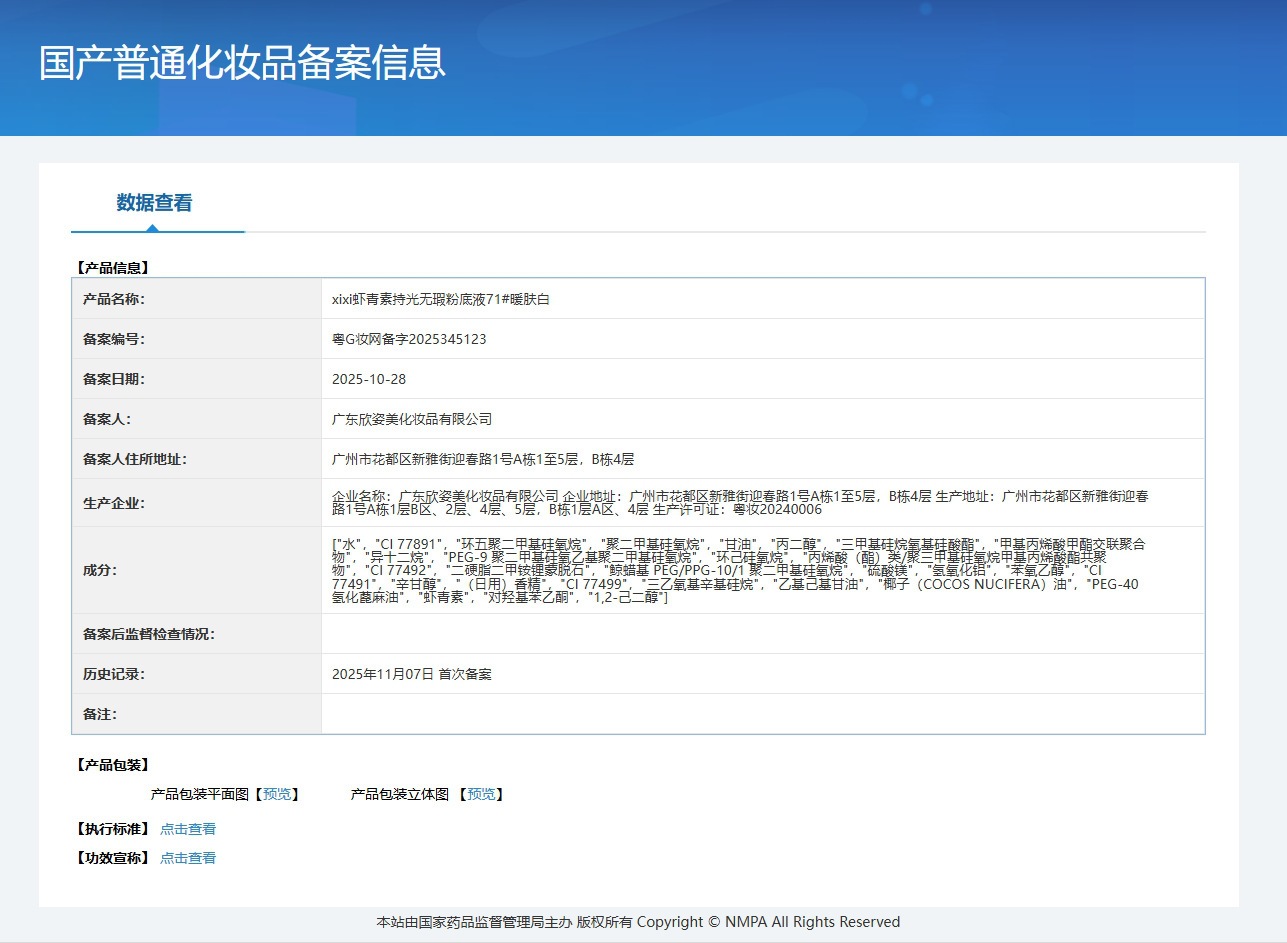Screen dimensions: 1287x943
Task: Click the page title 国产普通化妆品备案信息
Action: (242, 62)
